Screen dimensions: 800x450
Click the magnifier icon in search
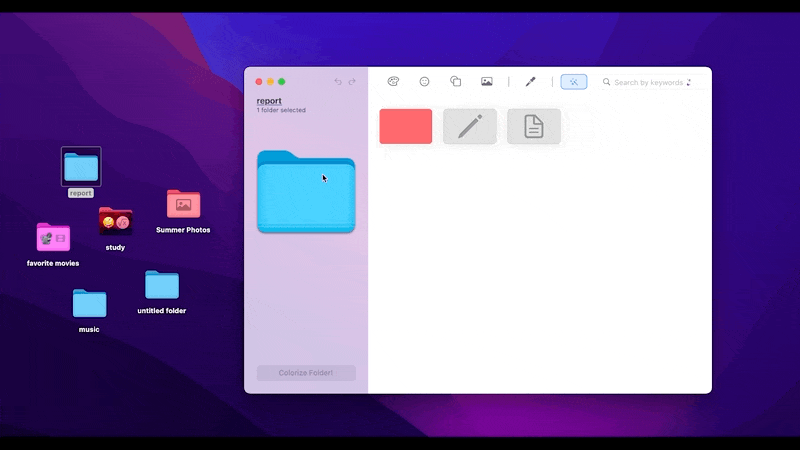(x=606, y=82)
